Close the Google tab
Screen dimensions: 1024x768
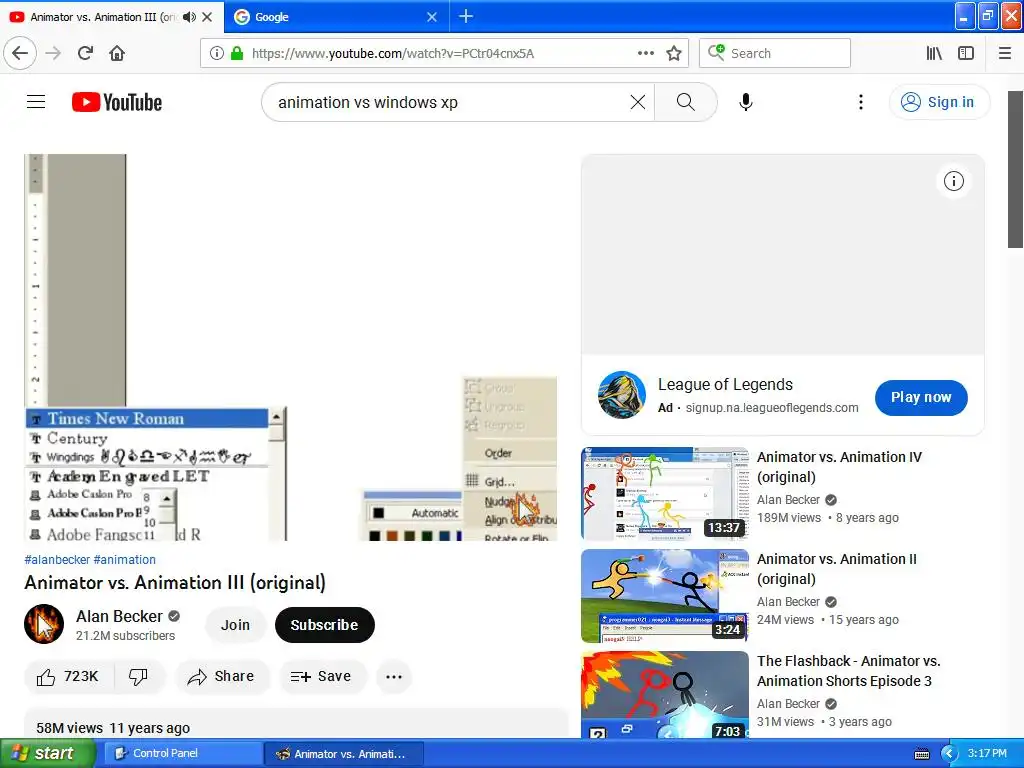tap(432, 17)
